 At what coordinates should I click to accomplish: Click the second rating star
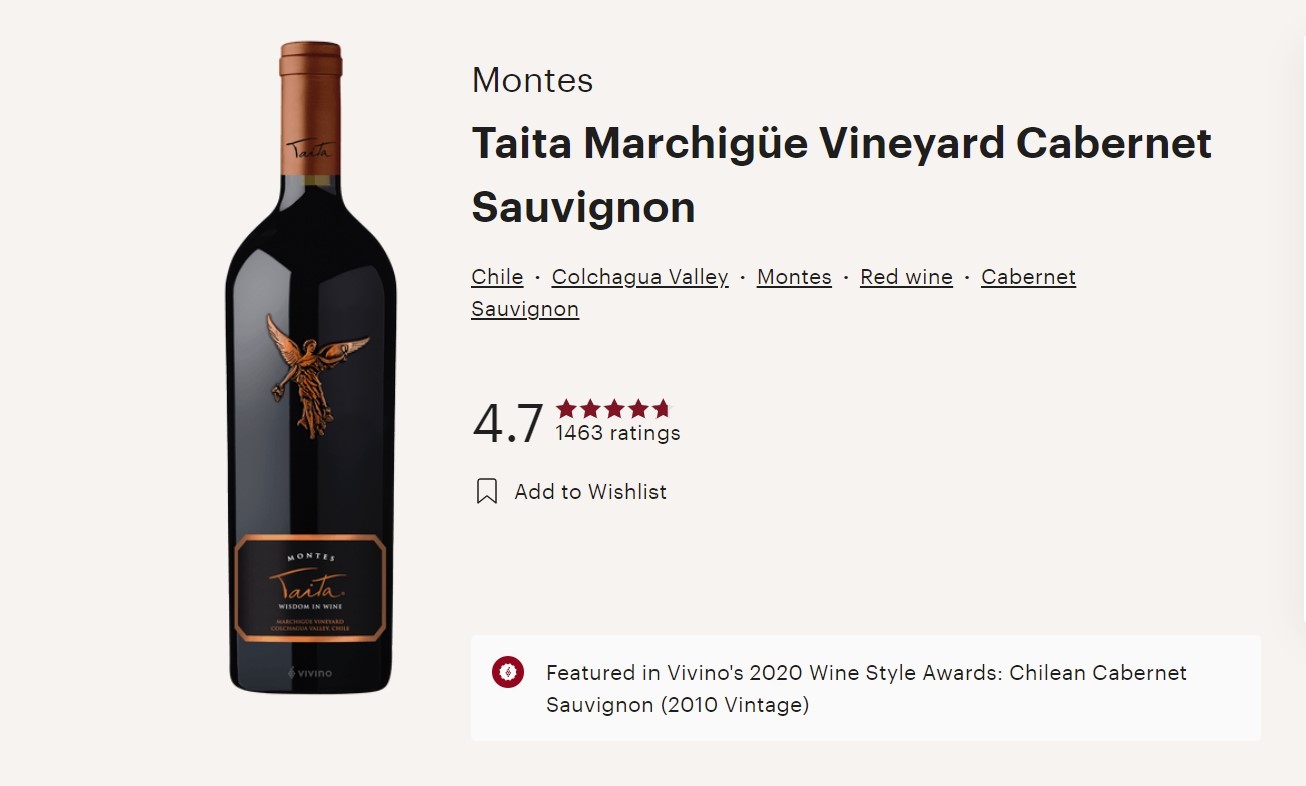coord(589,408)
